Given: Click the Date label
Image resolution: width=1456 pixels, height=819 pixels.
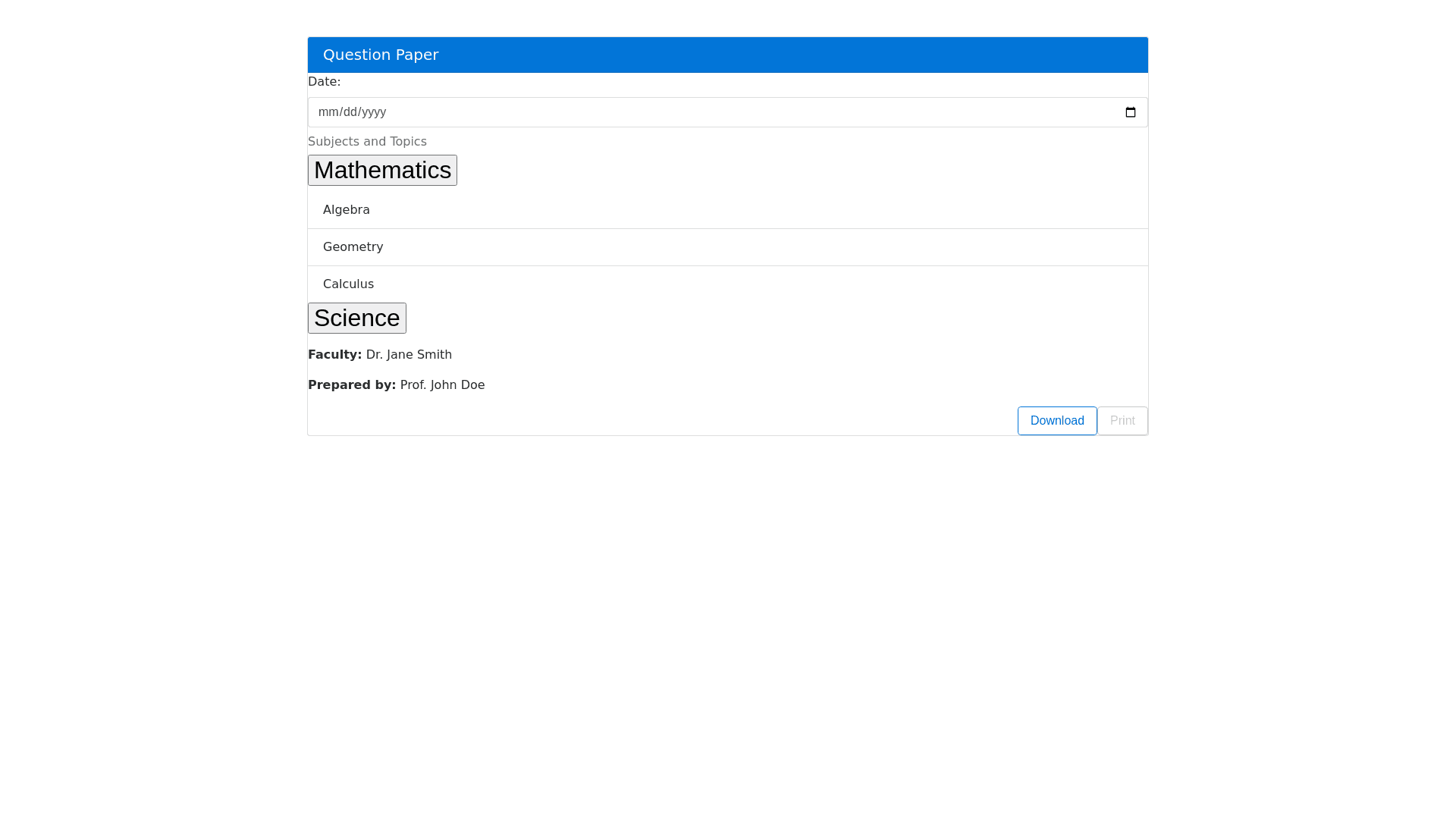Looking at the screenshot, I should click(x=324, y=82).
